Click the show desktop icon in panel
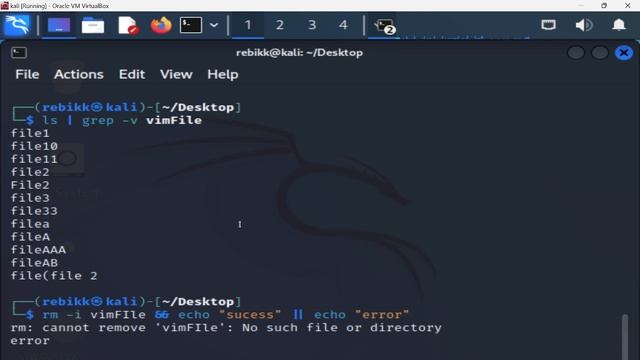640x360 pixels. 59,25
